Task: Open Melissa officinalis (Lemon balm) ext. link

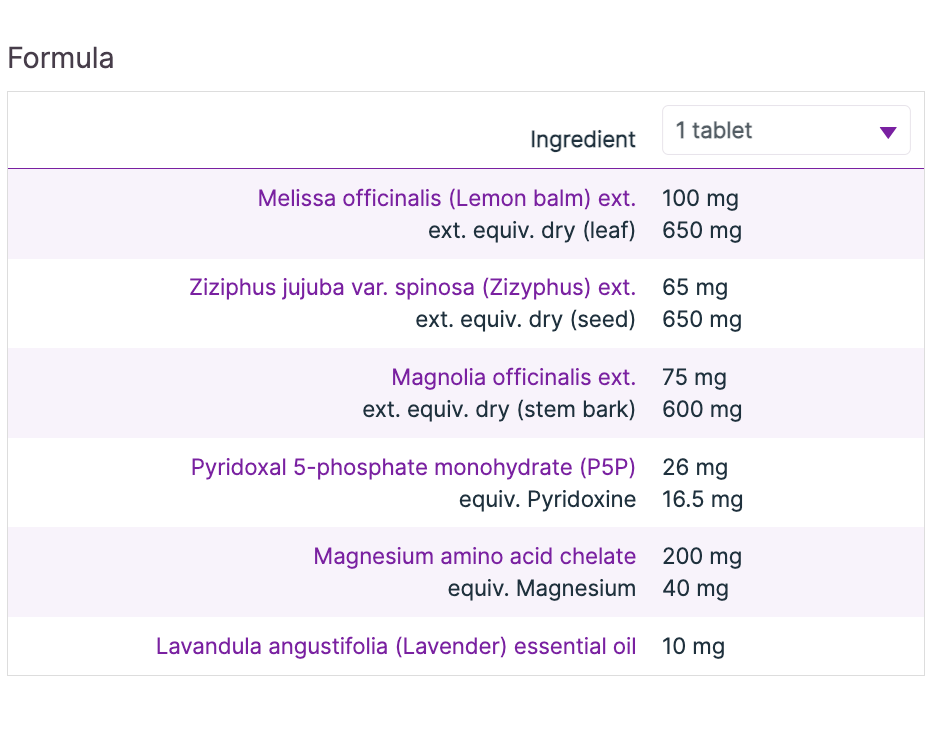Action: [446, 198]
